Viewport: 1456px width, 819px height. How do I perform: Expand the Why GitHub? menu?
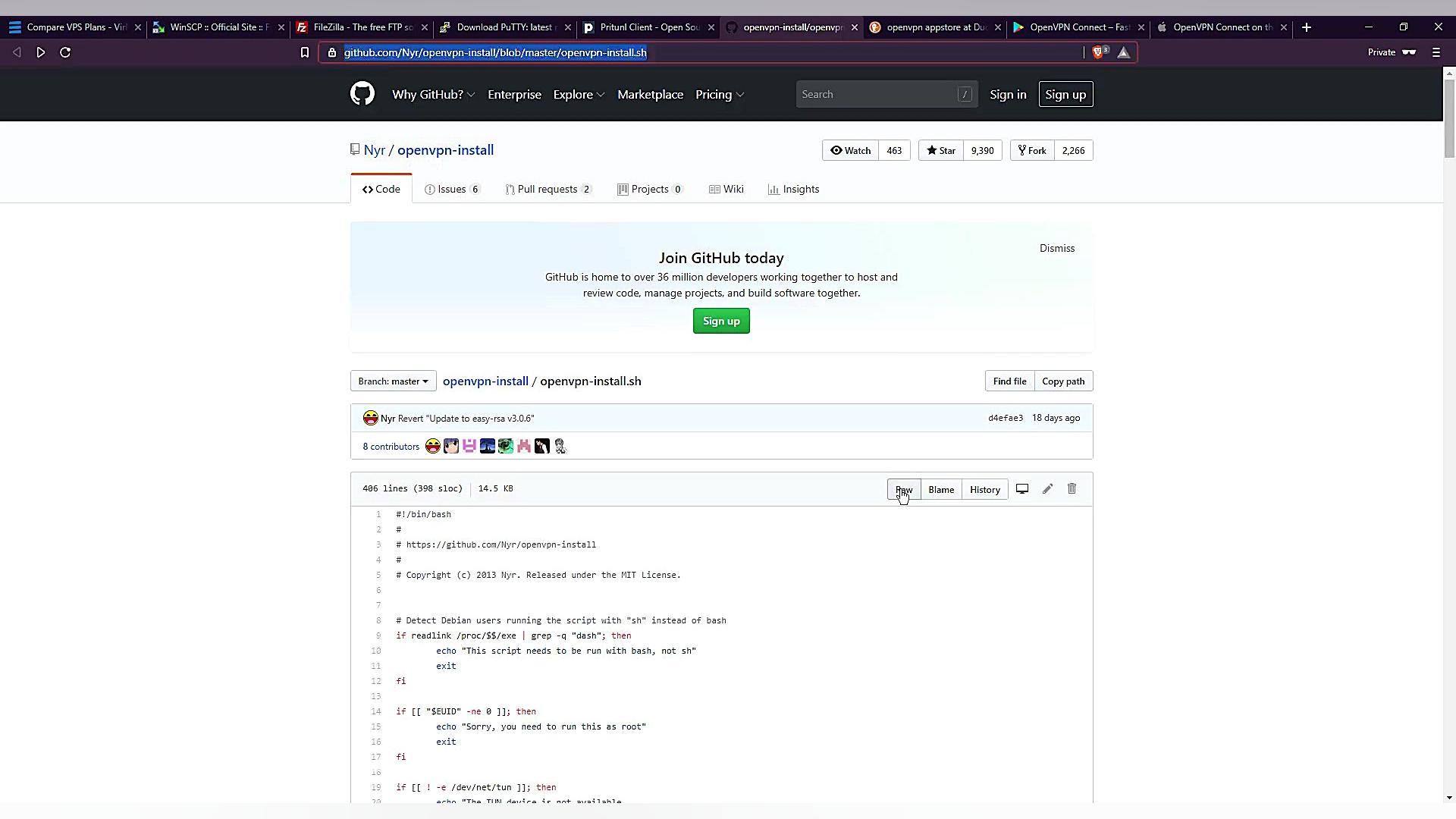point(433,95)
